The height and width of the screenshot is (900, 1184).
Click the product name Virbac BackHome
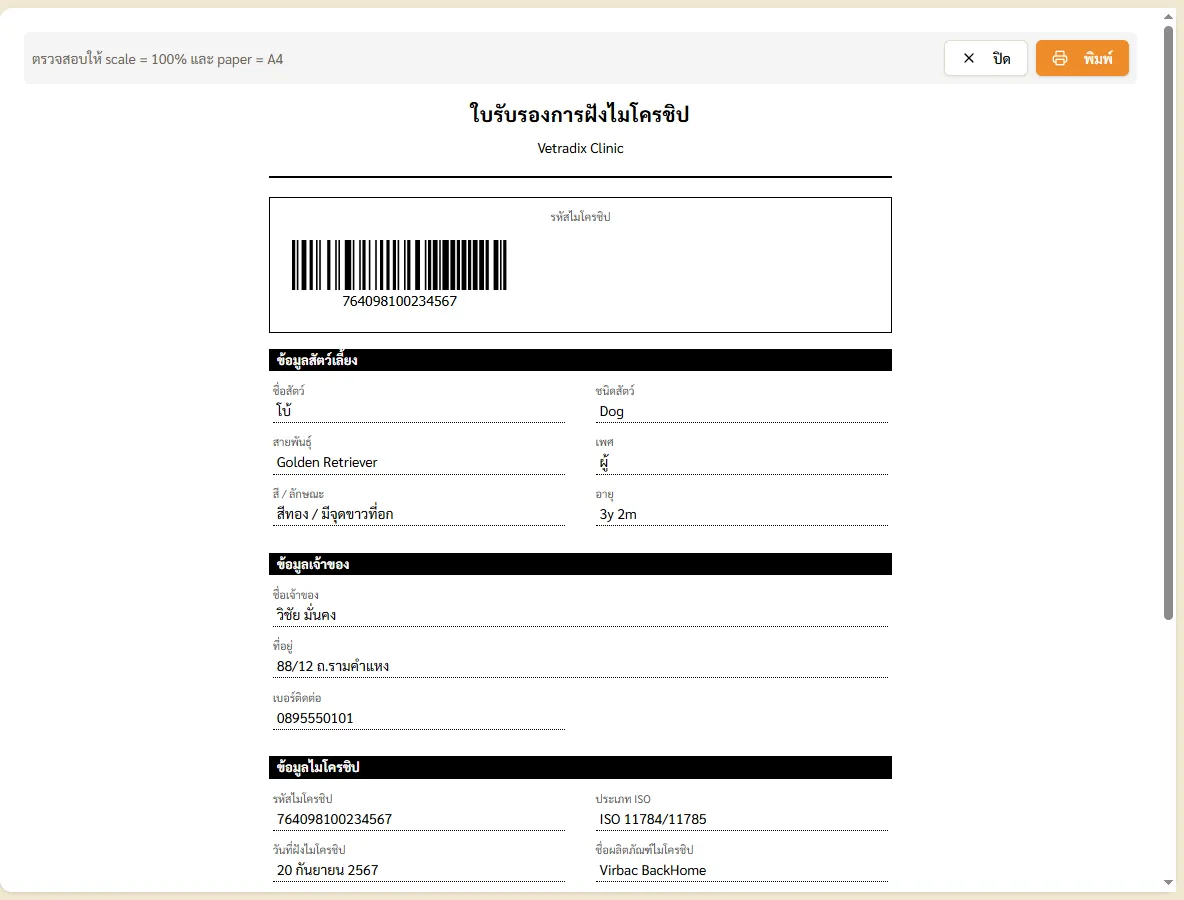(x=652, y=870)
